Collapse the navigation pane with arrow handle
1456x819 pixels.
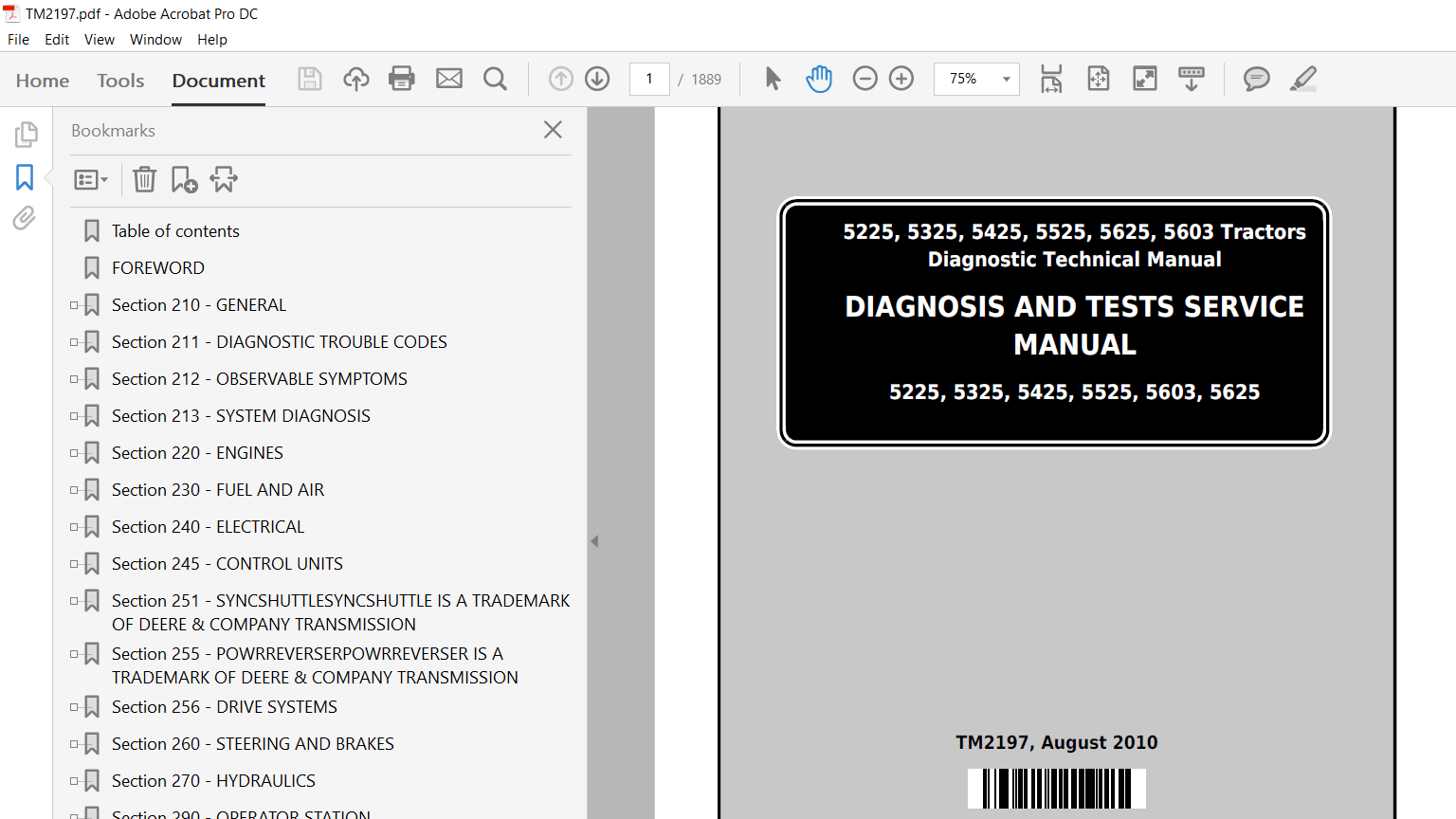tap(594, 541)
